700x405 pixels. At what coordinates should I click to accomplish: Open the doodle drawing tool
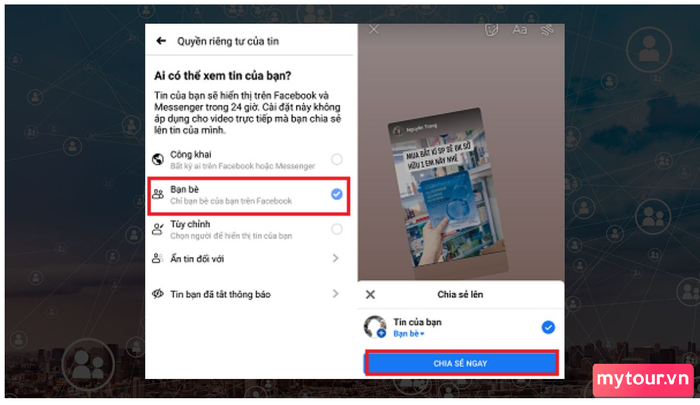547,30
